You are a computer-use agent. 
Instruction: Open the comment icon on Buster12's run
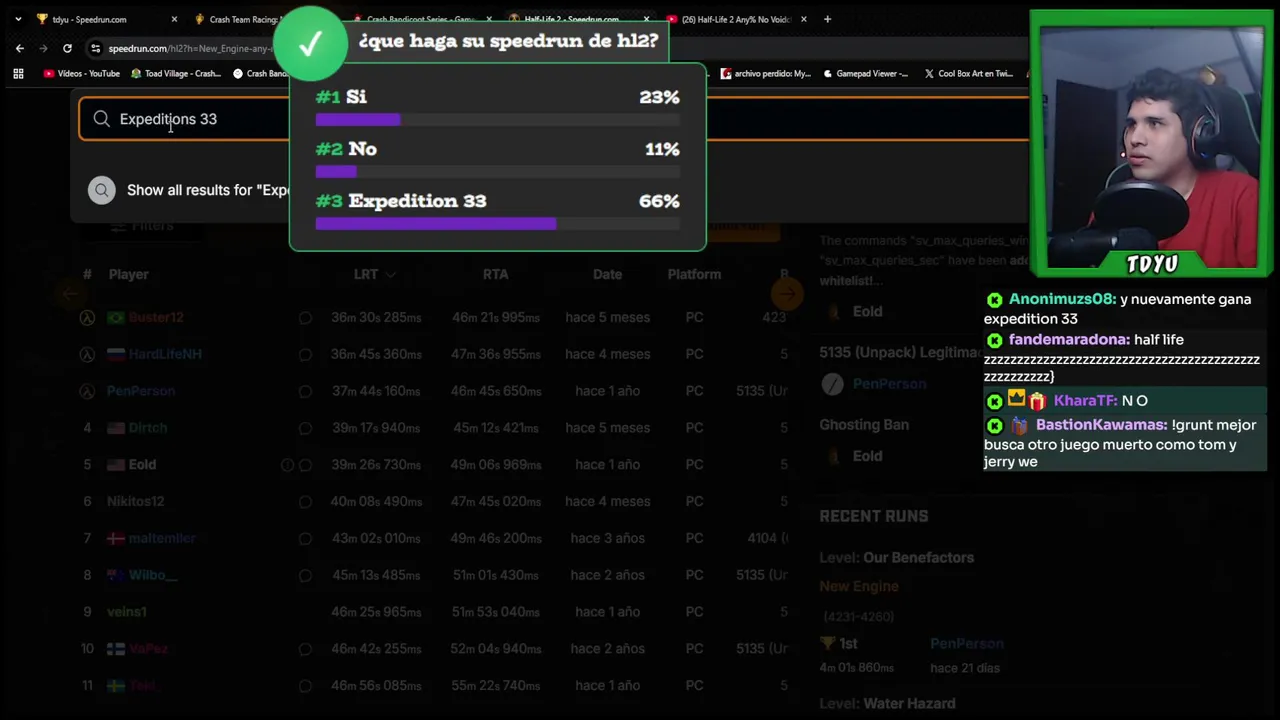pos(305,318)
